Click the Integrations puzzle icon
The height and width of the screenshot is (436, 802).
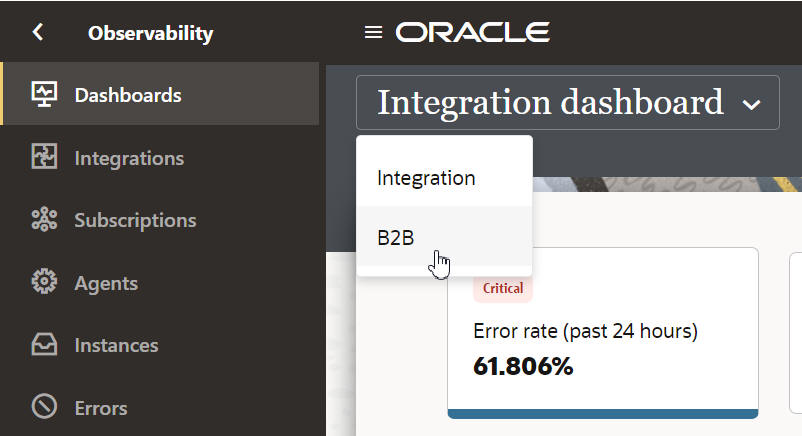44,158
